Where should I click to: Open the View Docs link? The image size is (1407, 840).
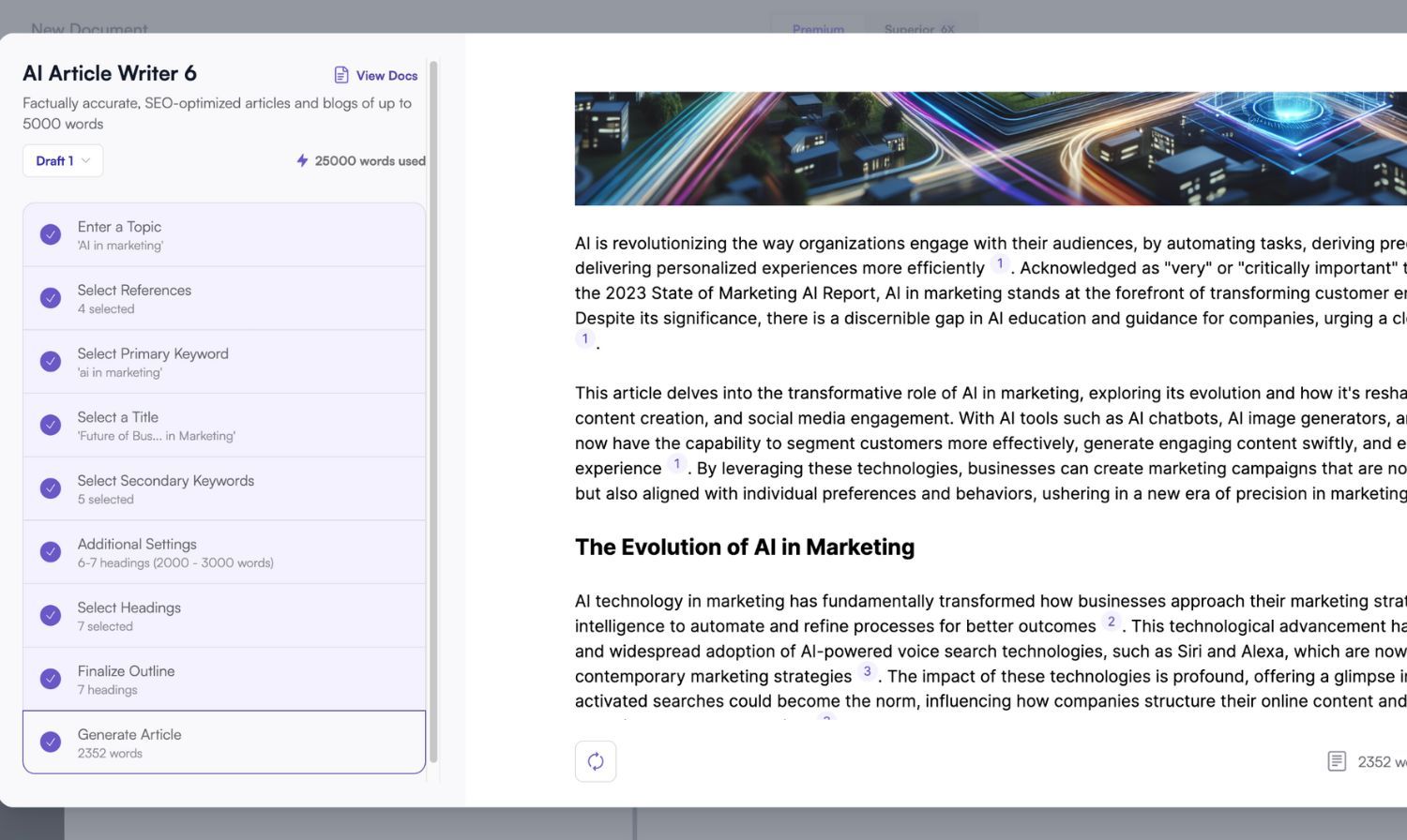(x=386, y=75)
